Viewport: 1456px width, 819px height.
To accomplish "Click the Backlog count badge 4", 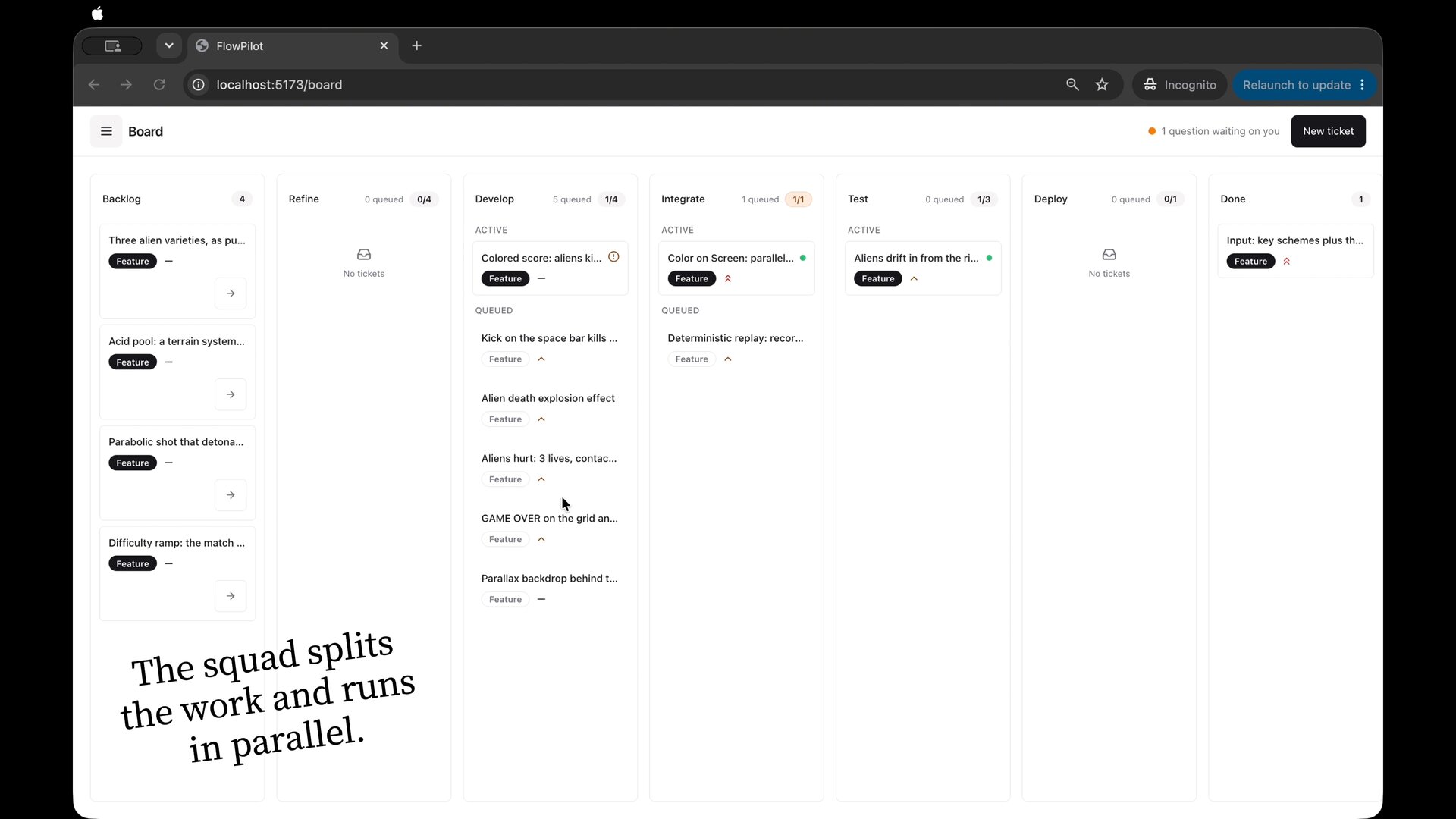I will pos(242,199).
